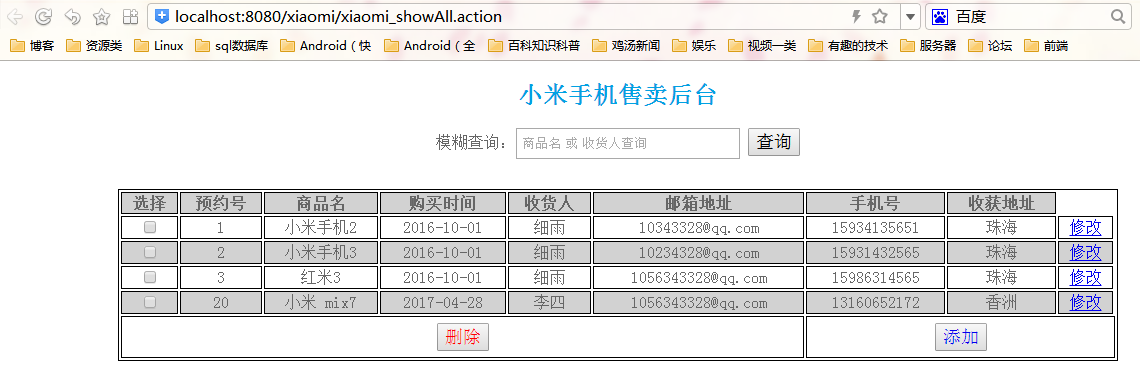
Task: Go back with the browser back arrow
Action: point(15,16)
